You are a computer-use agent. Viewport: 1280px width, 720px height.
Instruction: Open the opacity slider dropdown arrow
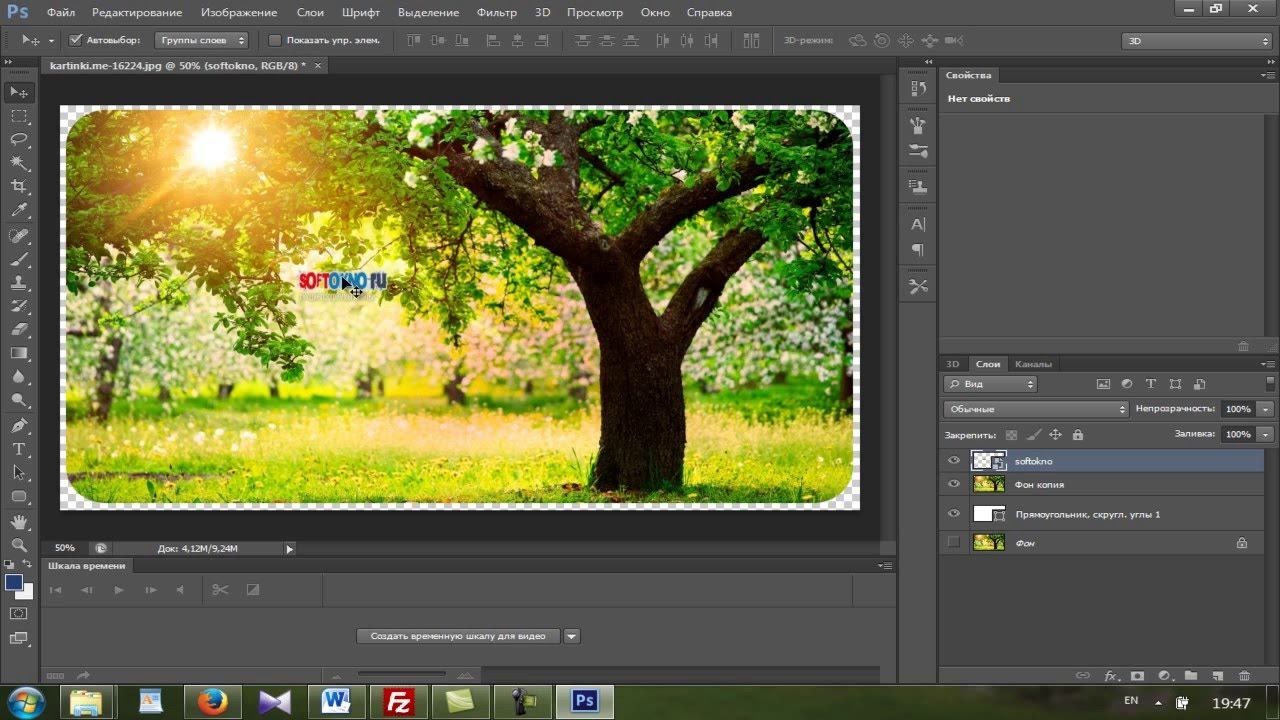click(1266, 409)
